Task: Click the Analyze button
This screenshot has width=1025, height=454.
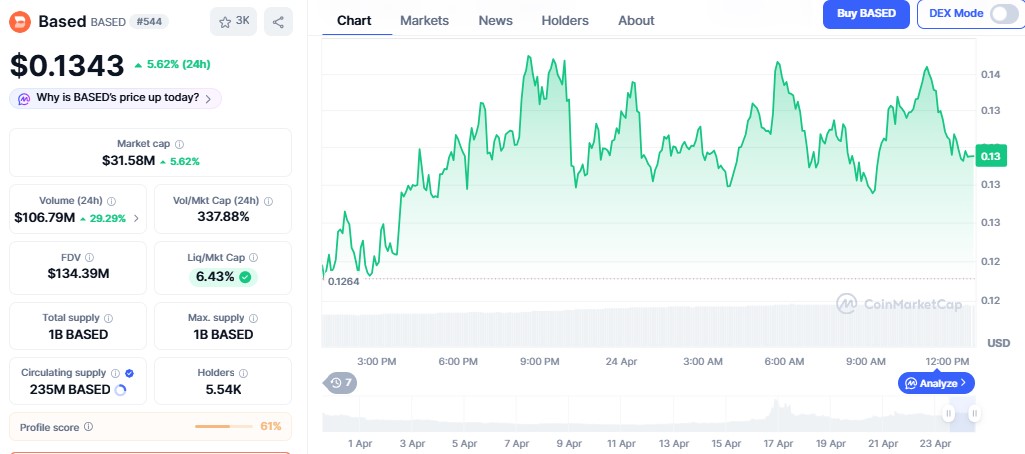Action: (936, 383)
